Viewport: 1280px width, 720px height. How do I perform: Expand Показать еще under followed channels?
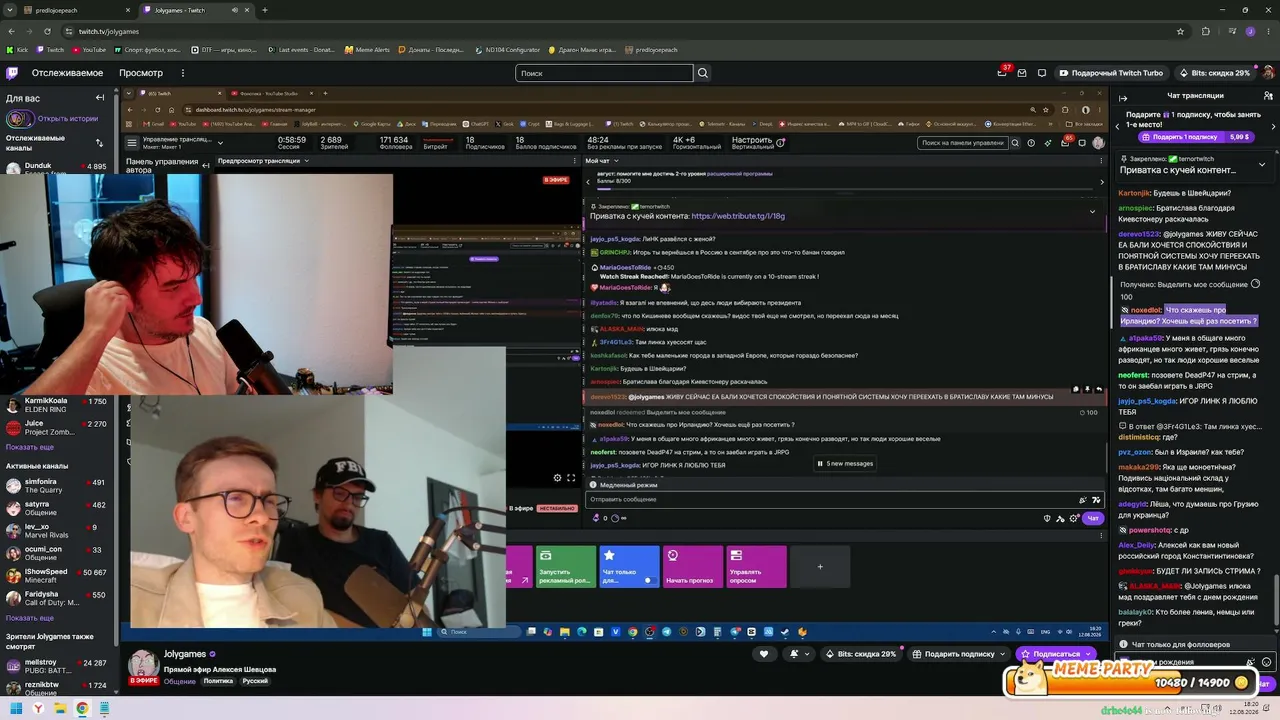pos(30,447)
